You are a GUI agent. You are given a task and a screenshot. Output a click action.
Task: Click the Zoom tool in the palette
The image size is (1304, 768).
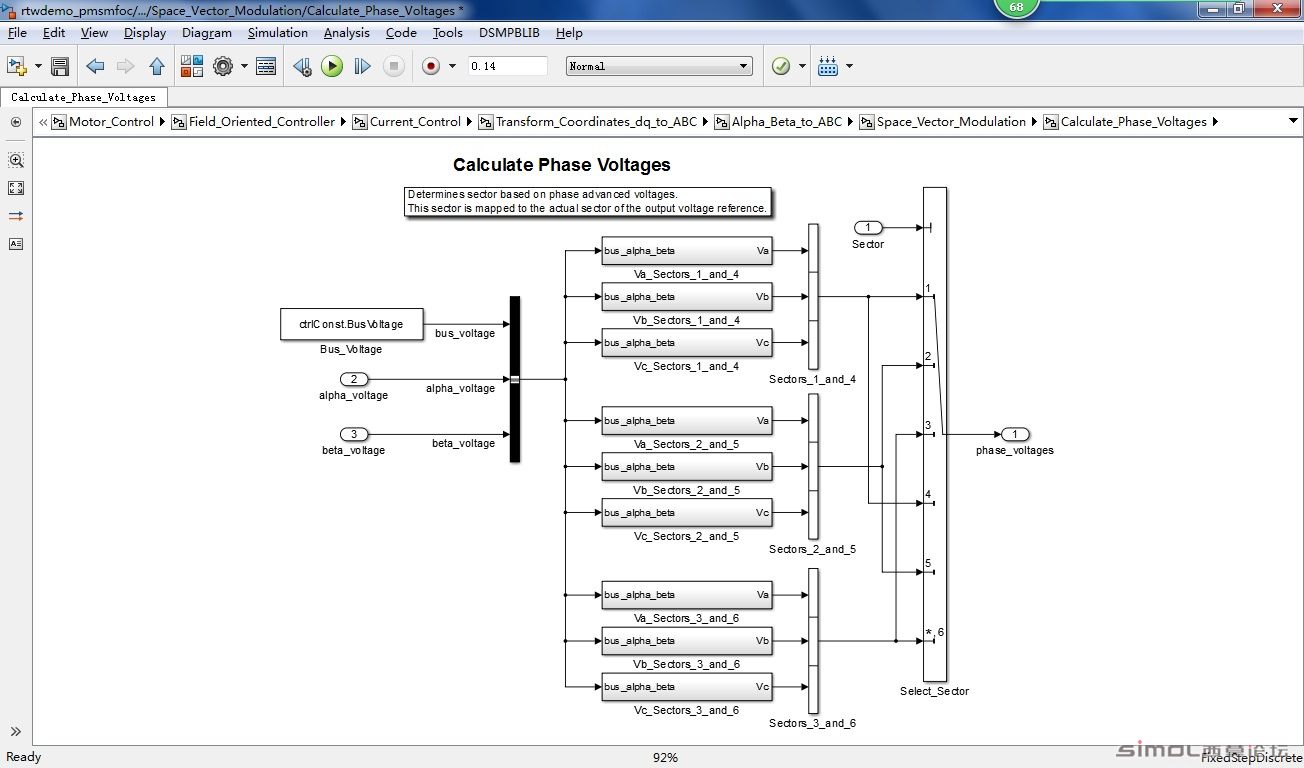click(x=16, y=160)
